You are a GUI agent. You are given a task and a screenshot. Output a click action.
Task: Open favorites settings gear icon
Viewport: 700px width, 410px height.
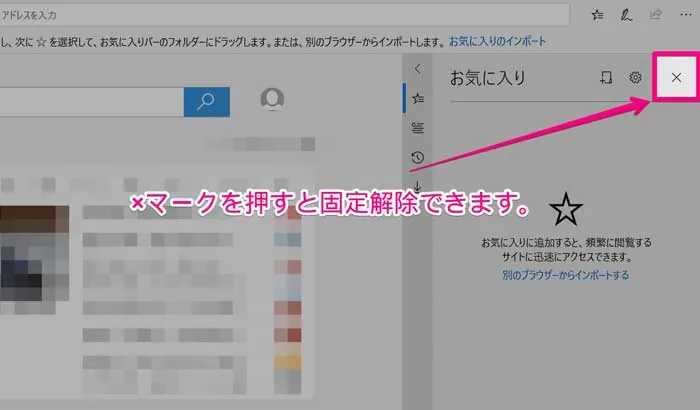[x=635, y=77]
